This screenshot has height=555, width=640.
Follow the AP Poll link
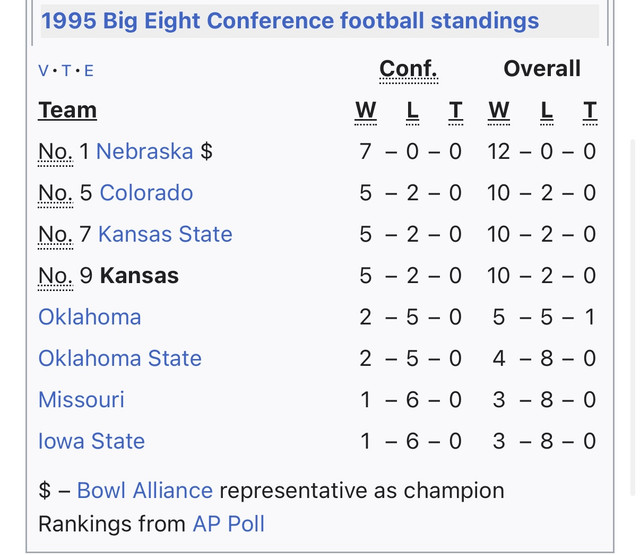pos(228,523)
